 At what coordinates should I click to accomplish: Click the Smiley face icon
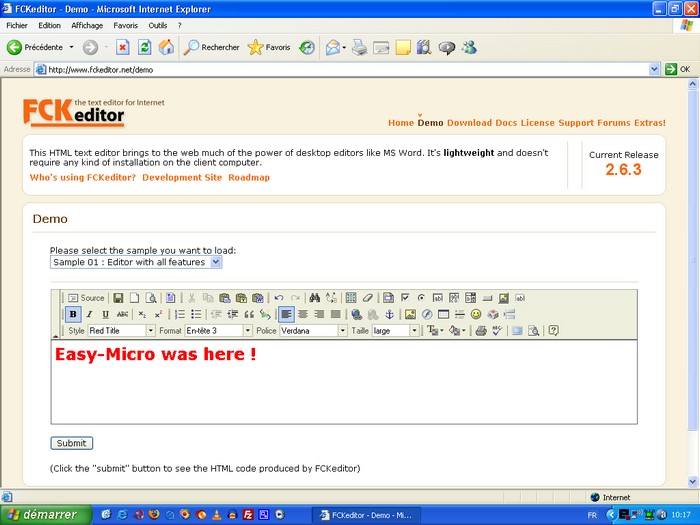pyautogui.click(x=476, y=314)
